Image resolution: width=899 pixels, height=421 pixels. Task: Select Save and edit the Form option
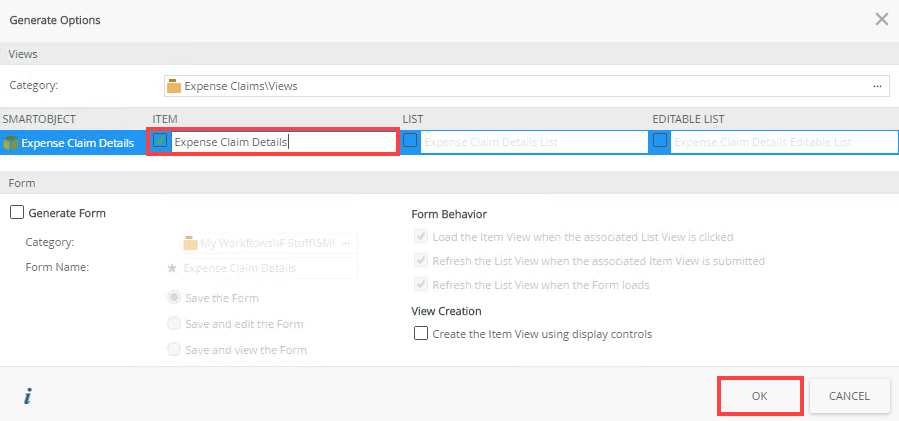(175, 324)
